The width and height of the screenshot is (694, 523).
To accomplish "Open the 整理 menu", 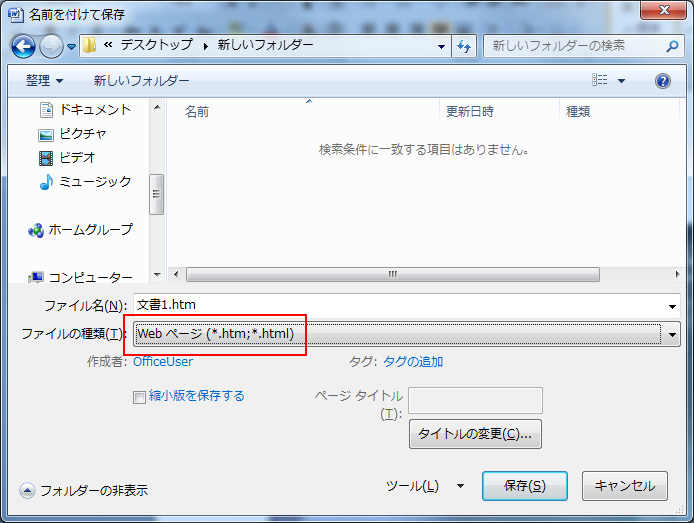I will click(x=44, y=81).
